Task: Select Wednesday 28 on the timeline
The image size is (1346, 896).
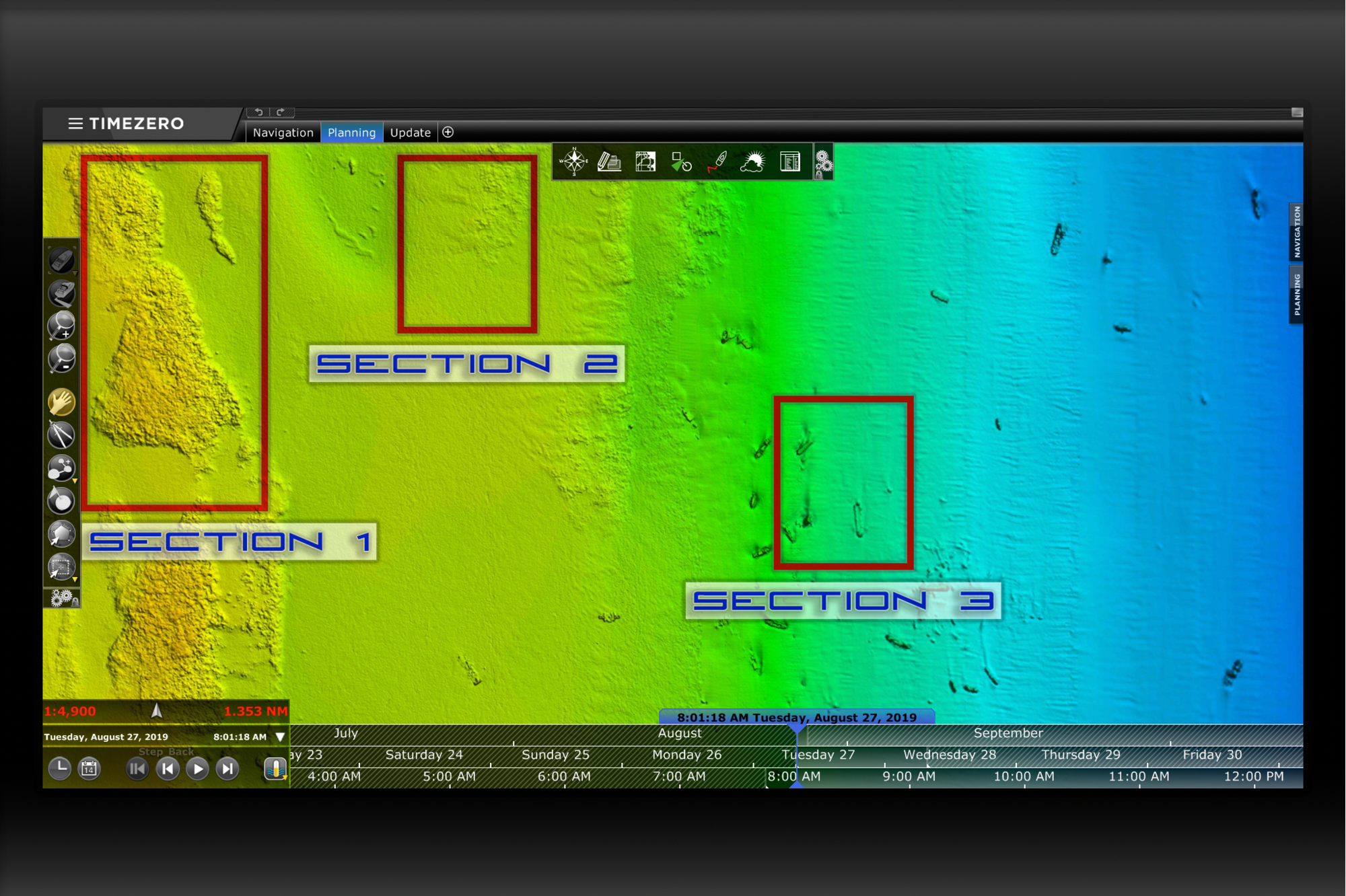Action: tap(950, 755)
